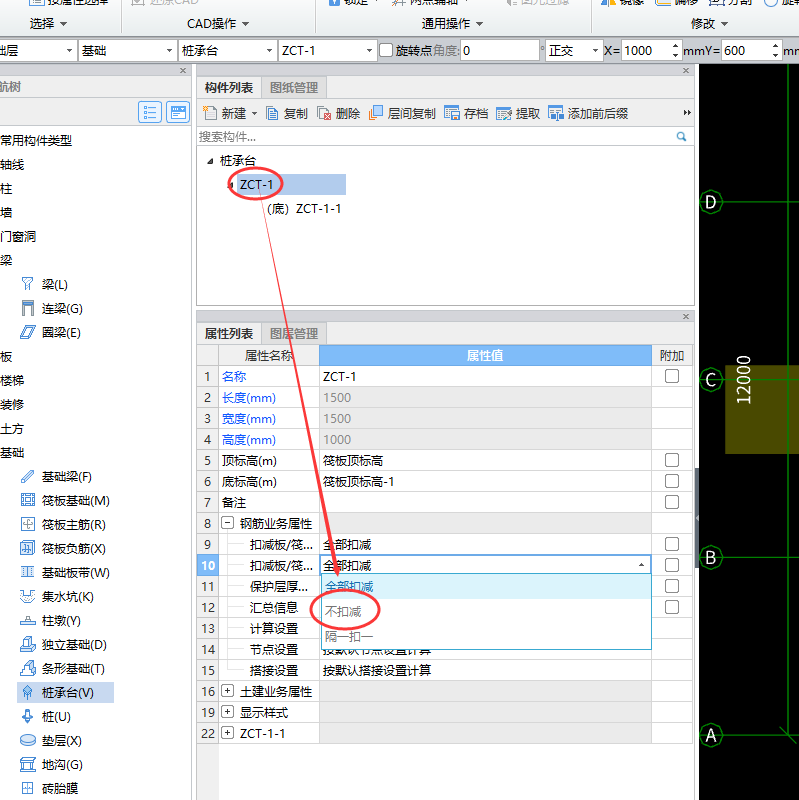Open the 新建 dropdown arrow

[254, 113]
